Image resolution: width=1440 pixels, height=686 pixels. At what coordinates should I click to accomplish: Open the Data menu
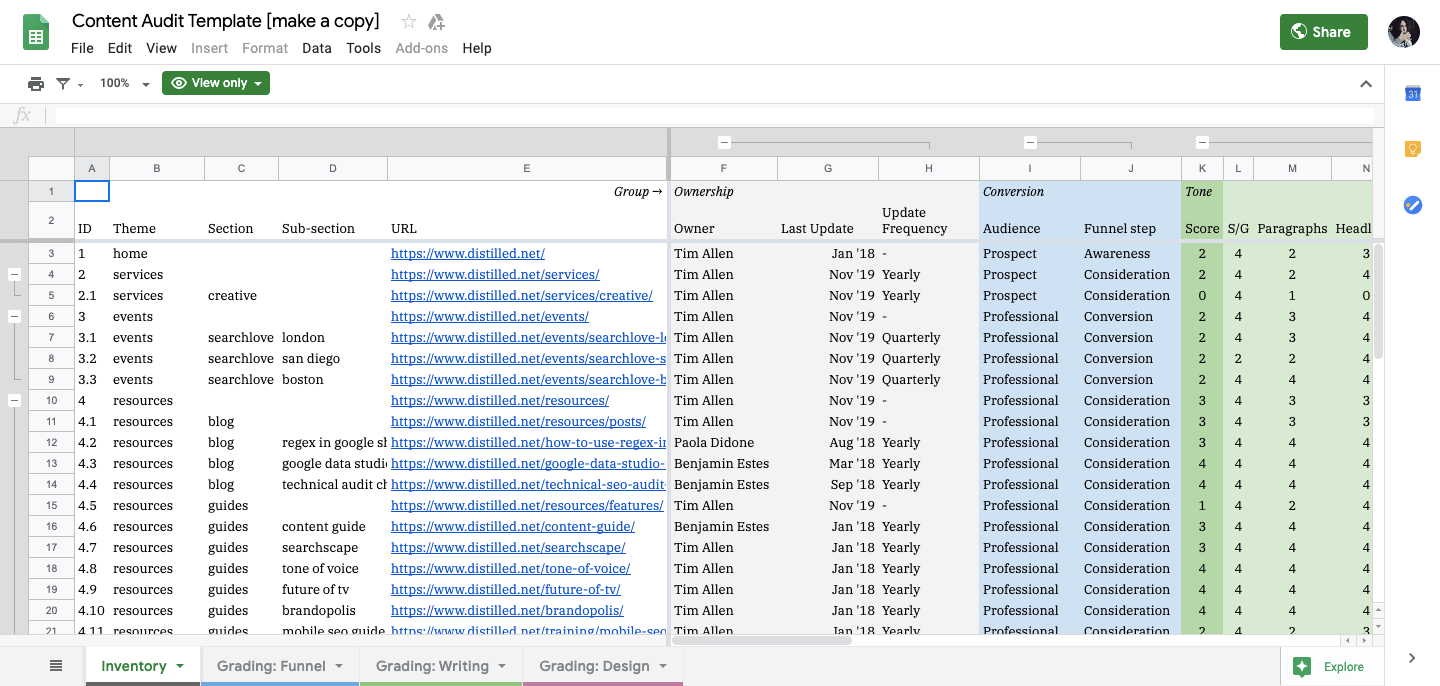coord(317,47)
